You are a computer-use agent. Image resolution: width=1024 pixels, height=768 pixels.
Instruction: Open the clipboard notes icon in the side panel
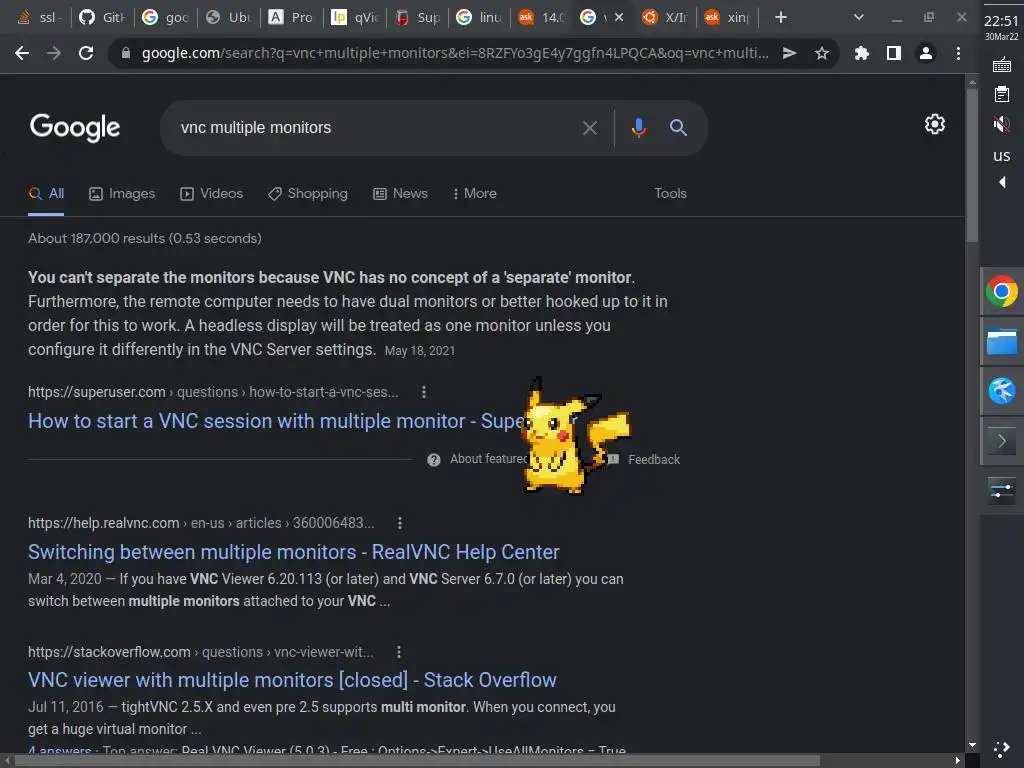click(1002, 95)
